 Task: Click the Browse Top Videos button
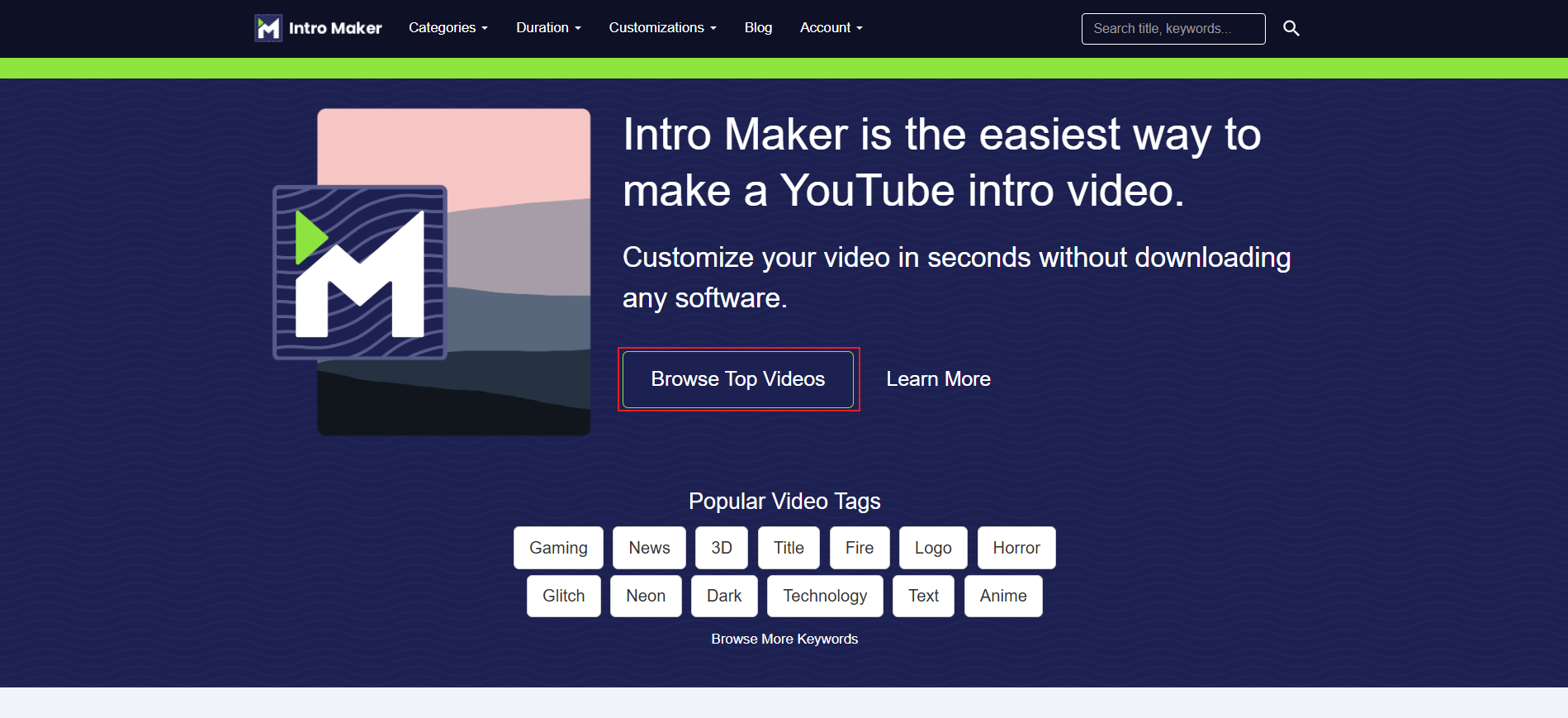(738, 379)
